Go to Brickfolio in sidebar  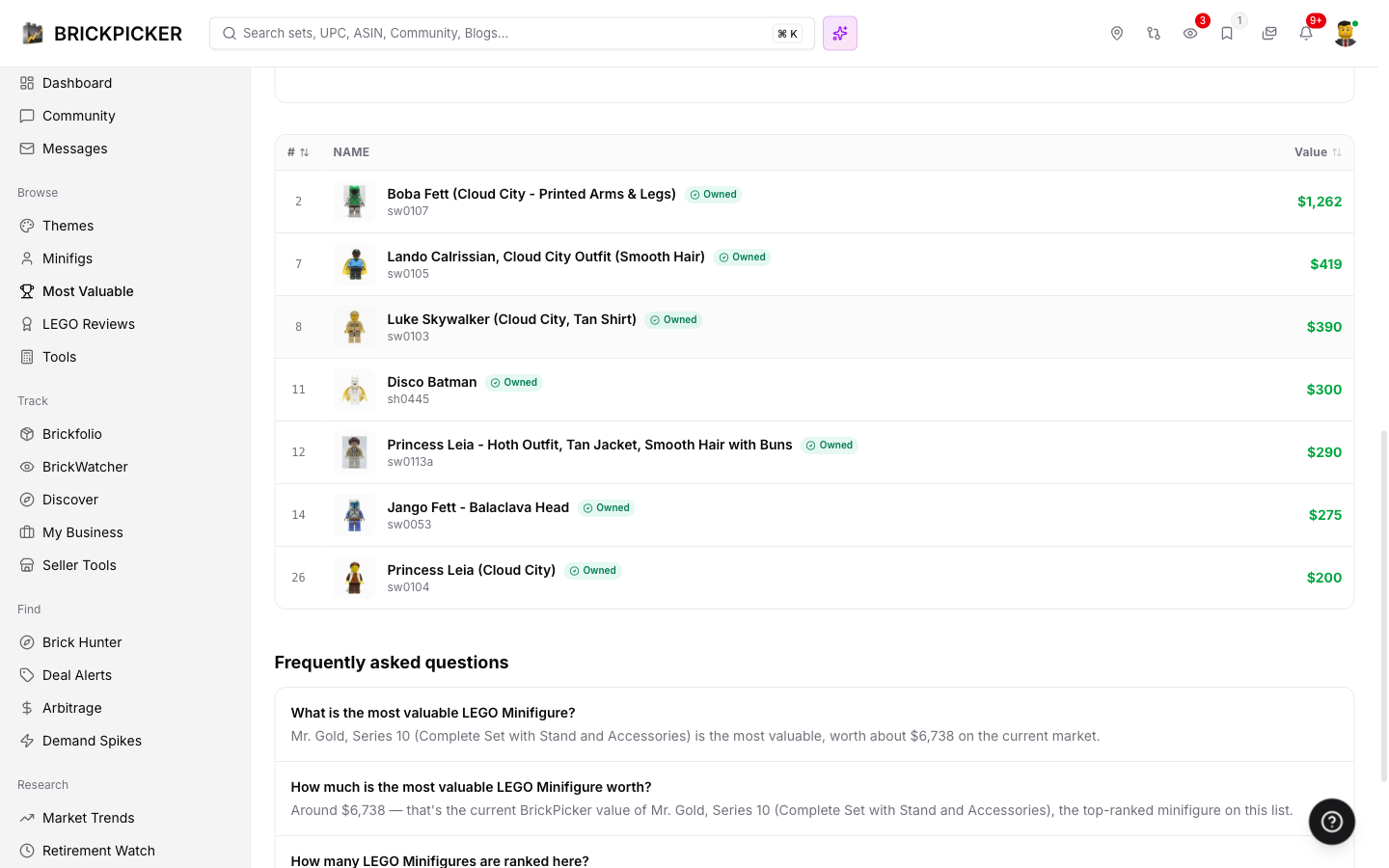click(72, 434)
